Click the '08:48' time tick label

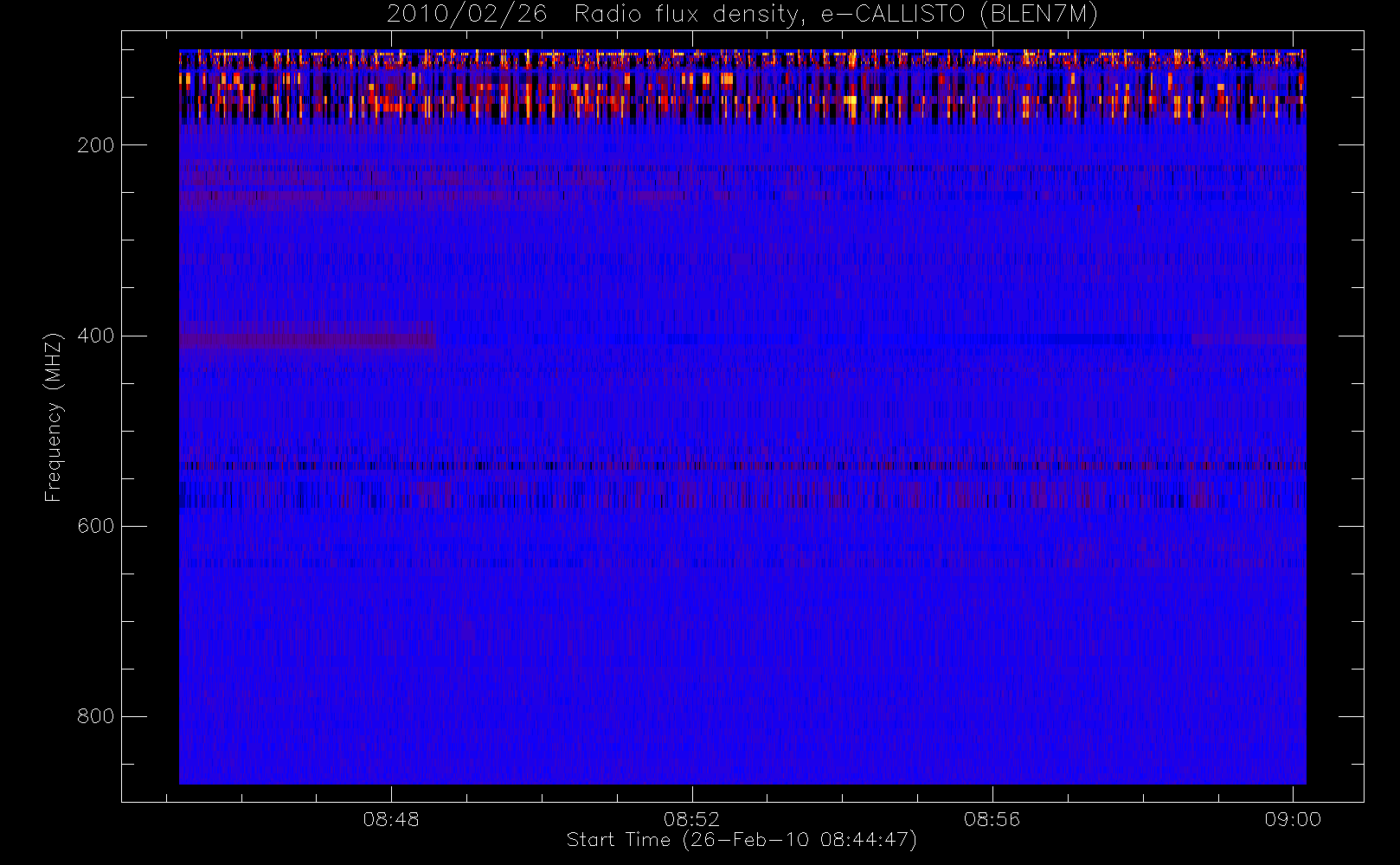[x=391, y=818]
